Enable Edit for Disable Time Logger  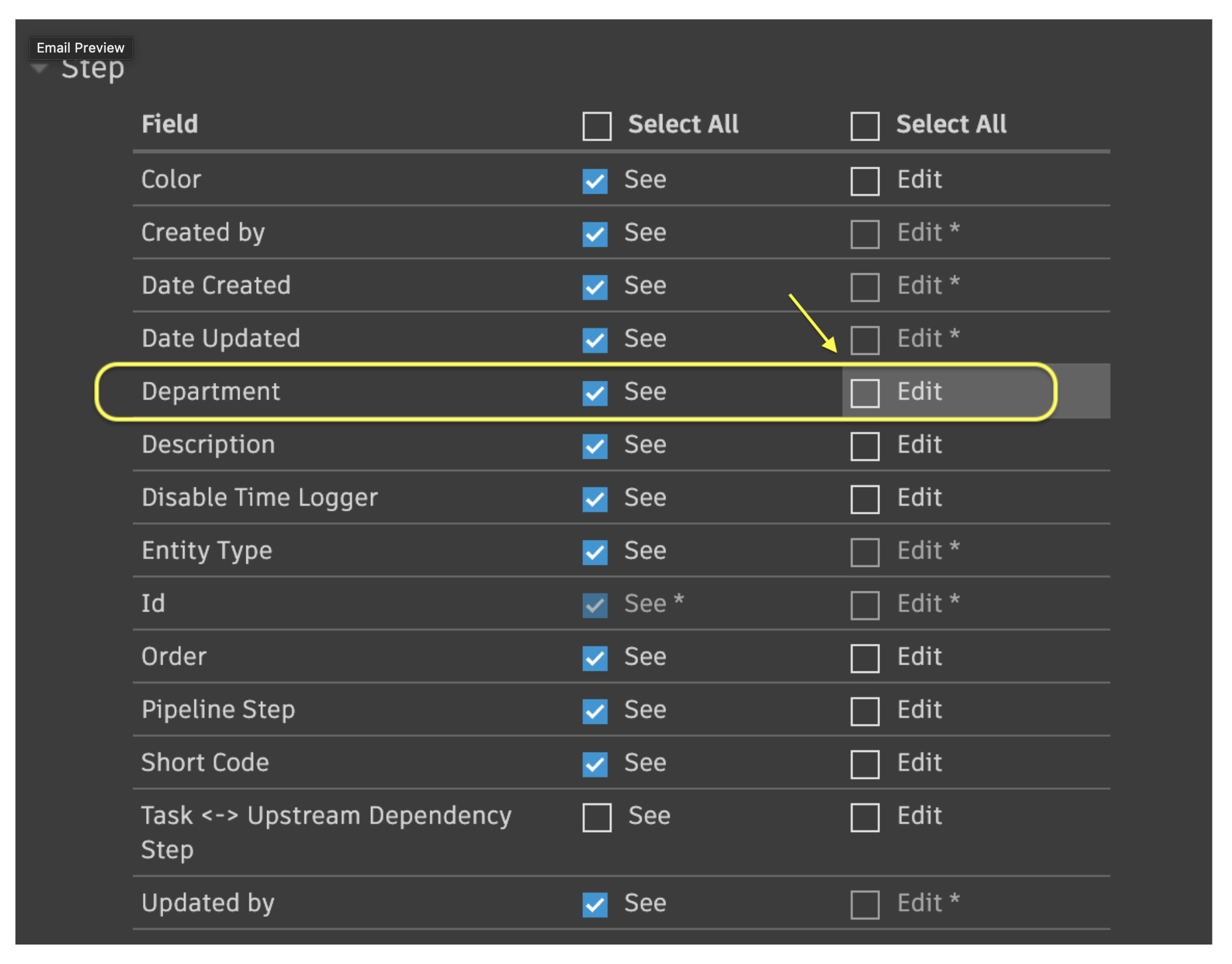(864, 498)
